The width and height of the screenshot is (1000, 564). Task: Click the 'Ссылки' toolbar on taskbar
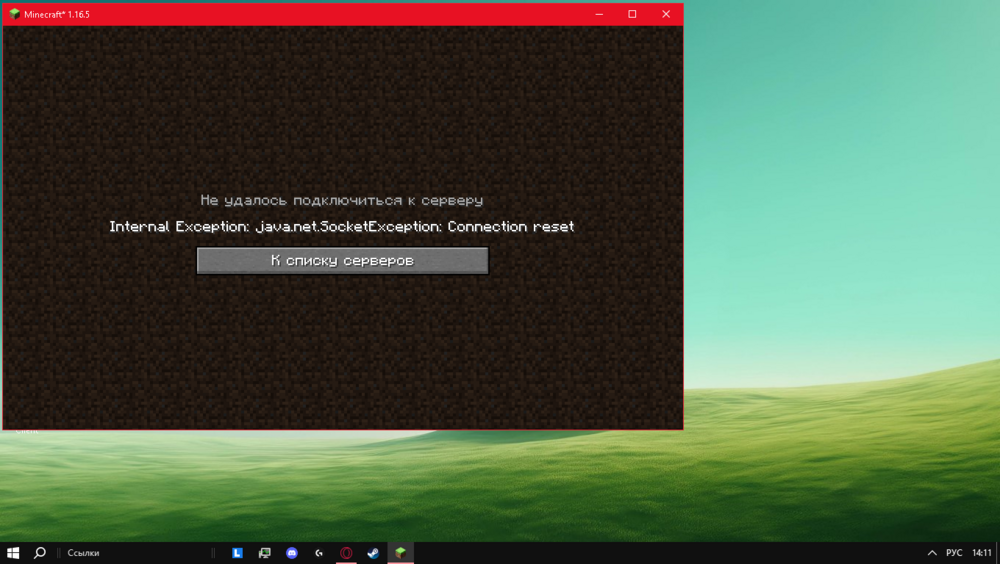click(x=83, y=552)
